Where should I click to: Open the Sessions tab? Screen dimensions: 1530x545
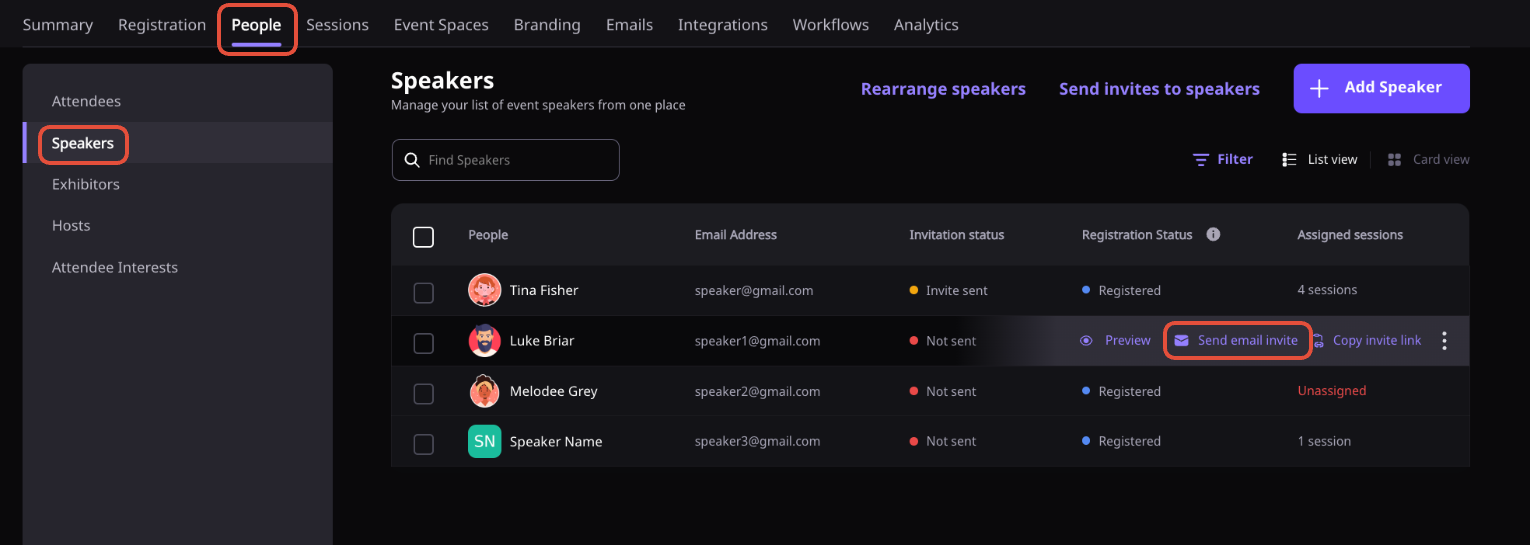337,25
